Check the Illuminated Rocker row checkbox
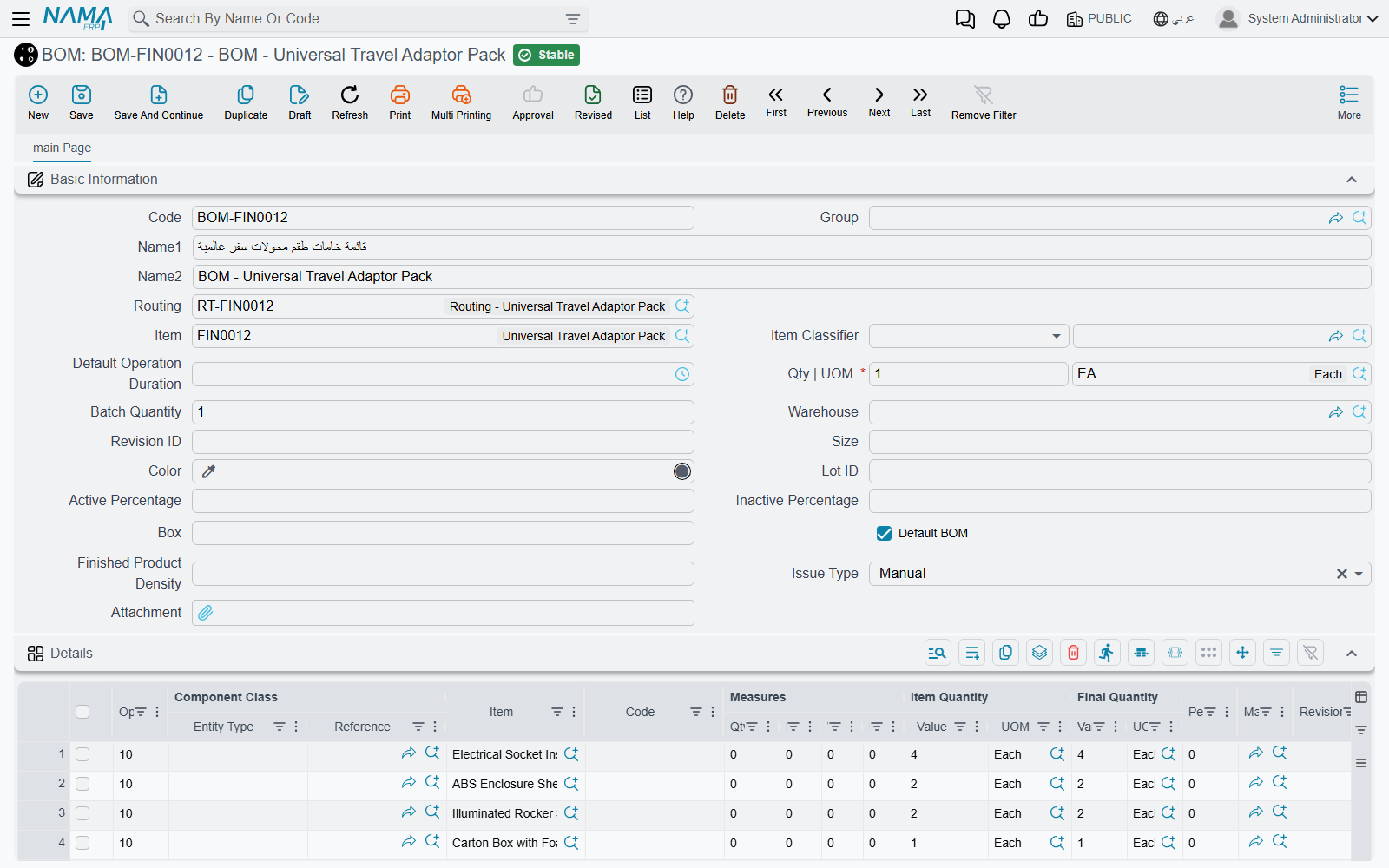This screenshot has width=1389, height=868. coord(82,813)
